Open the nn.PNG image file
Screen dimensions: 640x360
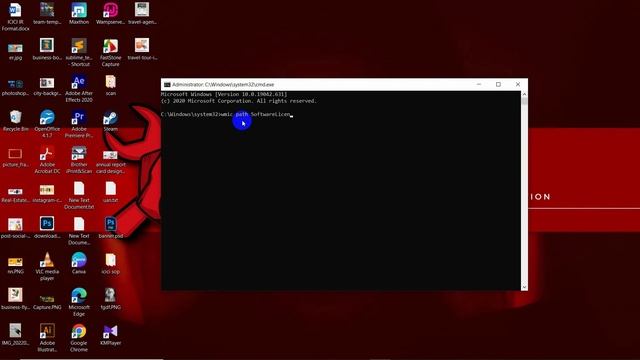click(x=16, y=262)
